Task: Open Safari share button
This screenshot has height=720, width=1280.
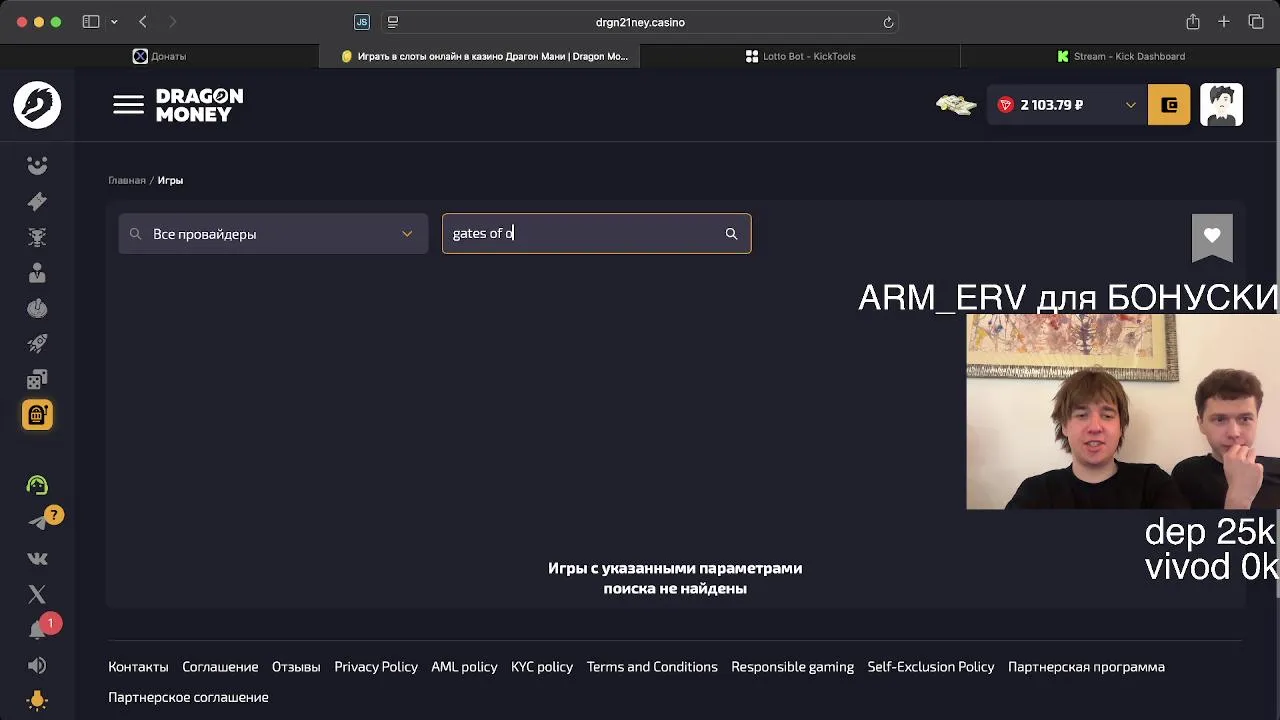Action: [1193, 22]
